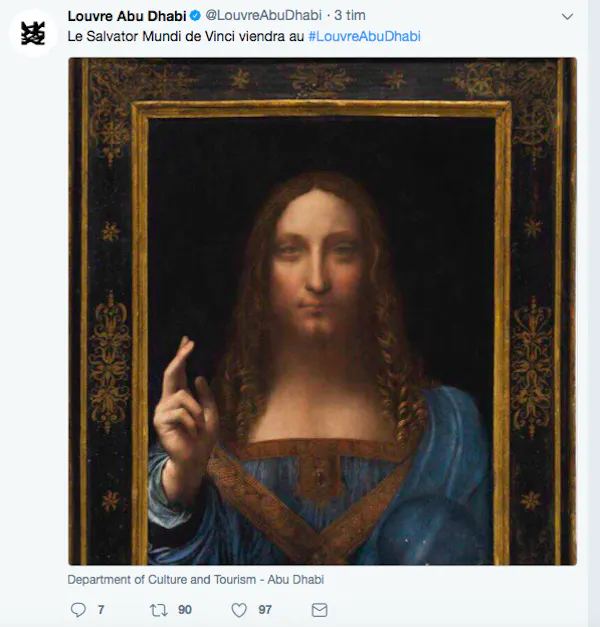Click the blue verified badge
The width and height of the screenshot is (600, 627).
[196, 16]
